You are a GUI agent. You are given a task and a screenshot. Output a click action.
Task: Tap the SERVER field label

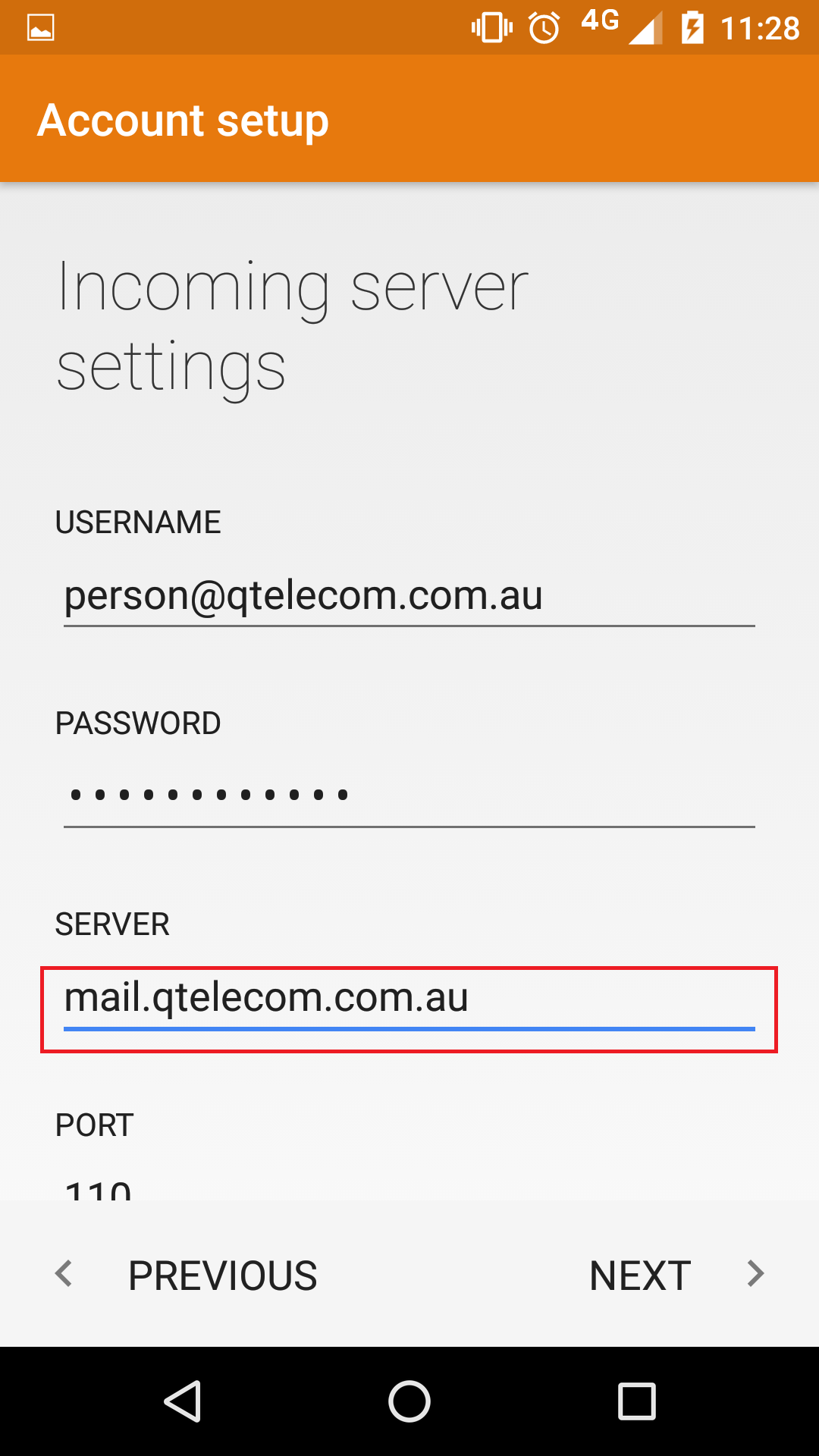coord(112,924)
